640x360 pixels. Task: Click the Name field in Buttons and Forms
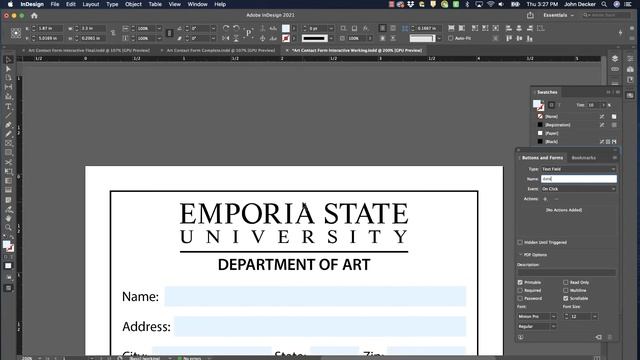pyautogui.click(x=578, y=179)
